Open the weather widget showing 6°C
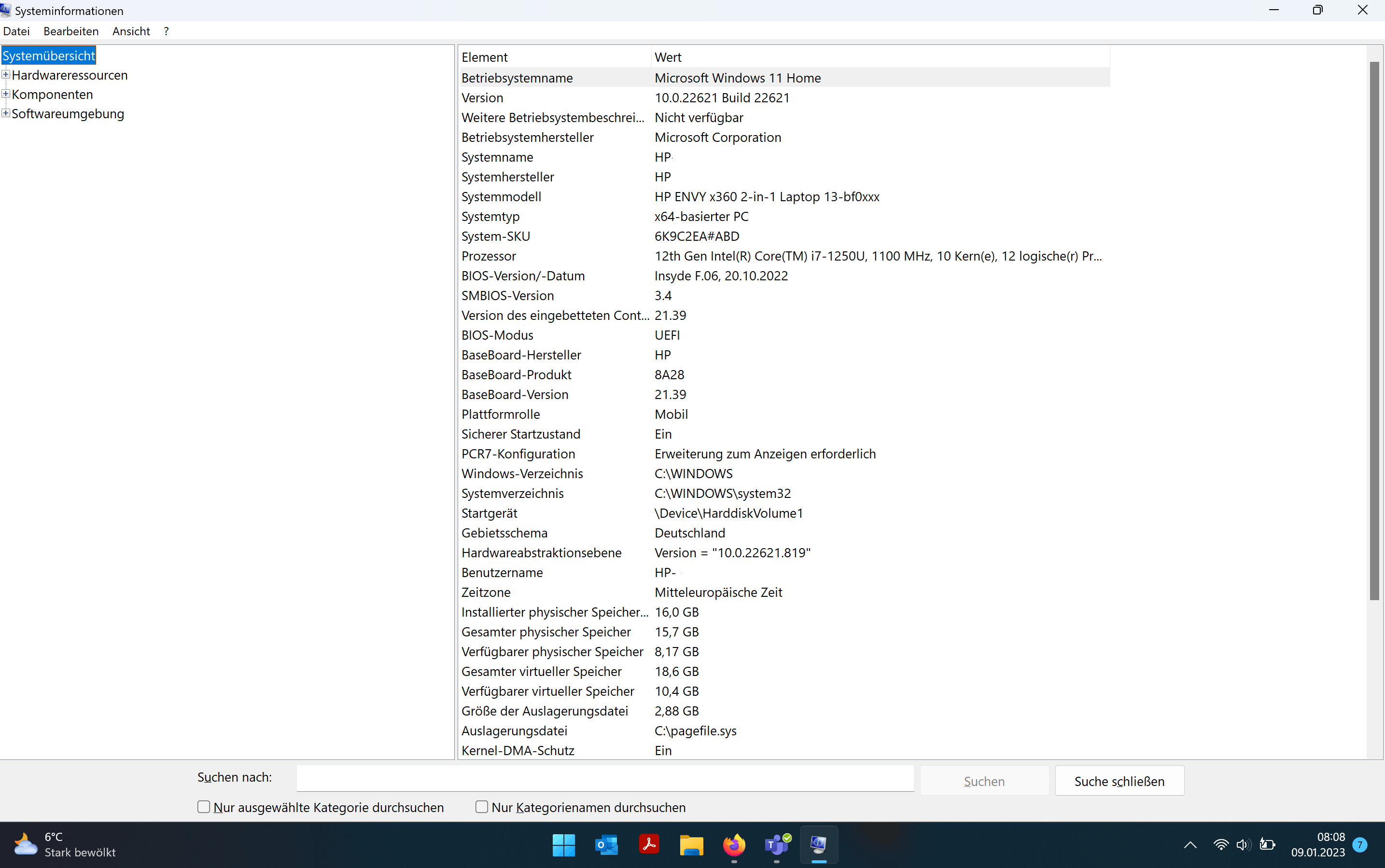 (x=64, y=844)
